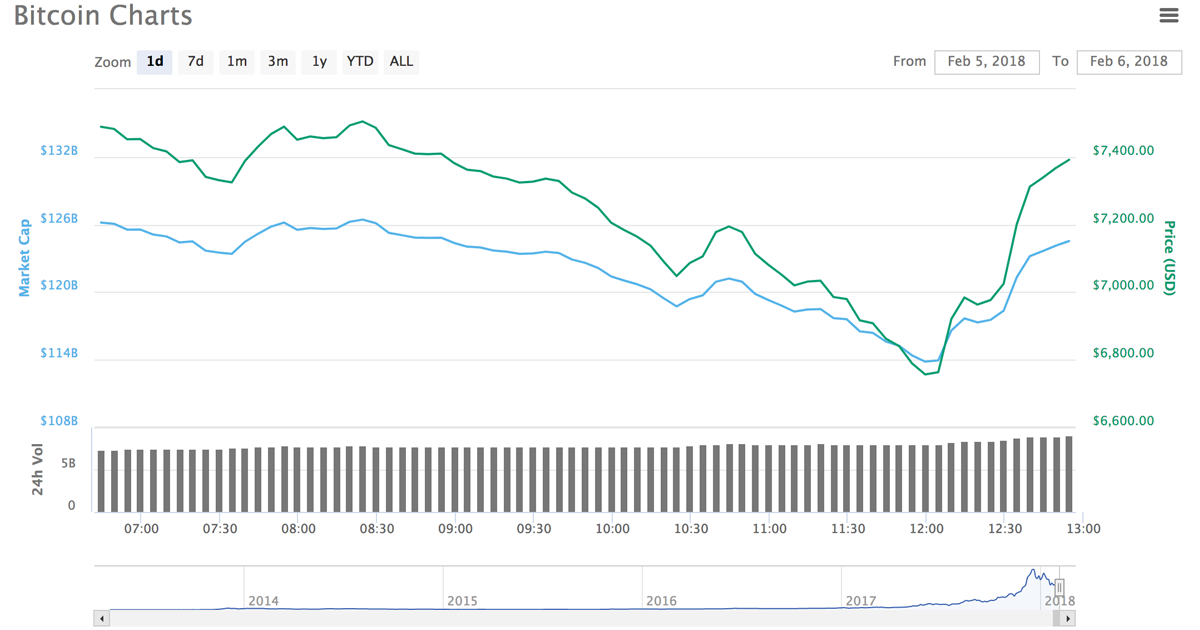Click the $120B market cap label

(59, 285)
